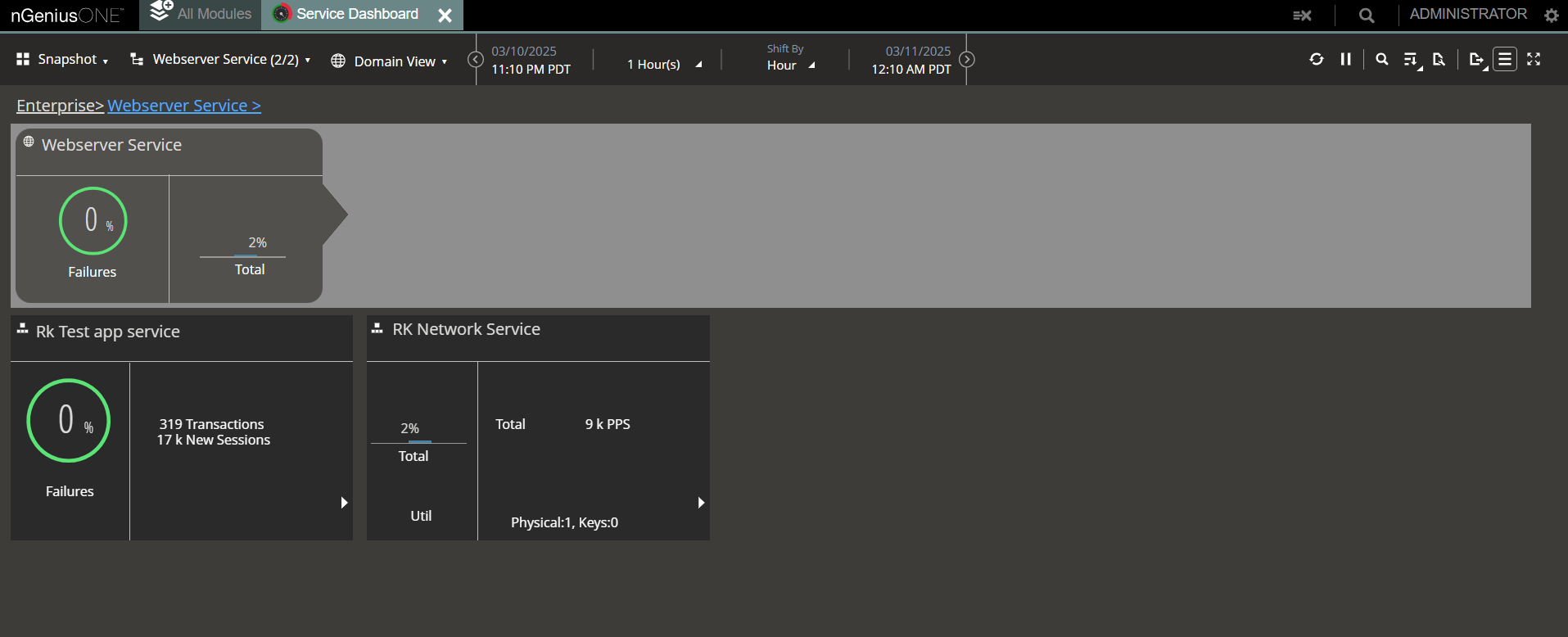This screenshot has height=637, width=1568.
Task: Open the export dropdown icon
Action: pos(1478,60)
